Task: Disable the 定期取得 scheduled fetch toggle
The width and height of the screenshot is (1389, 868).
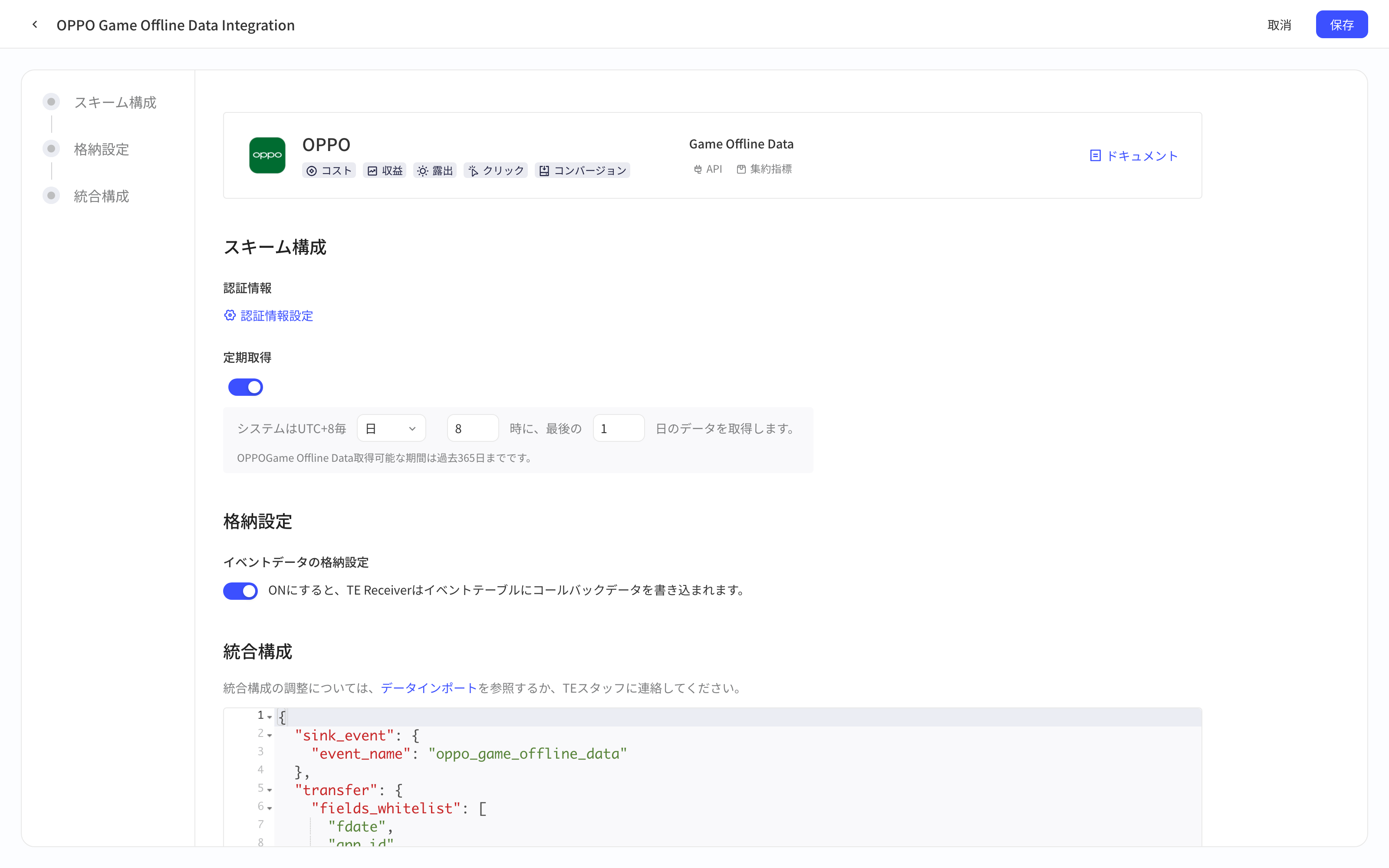Action: [246, 387]
